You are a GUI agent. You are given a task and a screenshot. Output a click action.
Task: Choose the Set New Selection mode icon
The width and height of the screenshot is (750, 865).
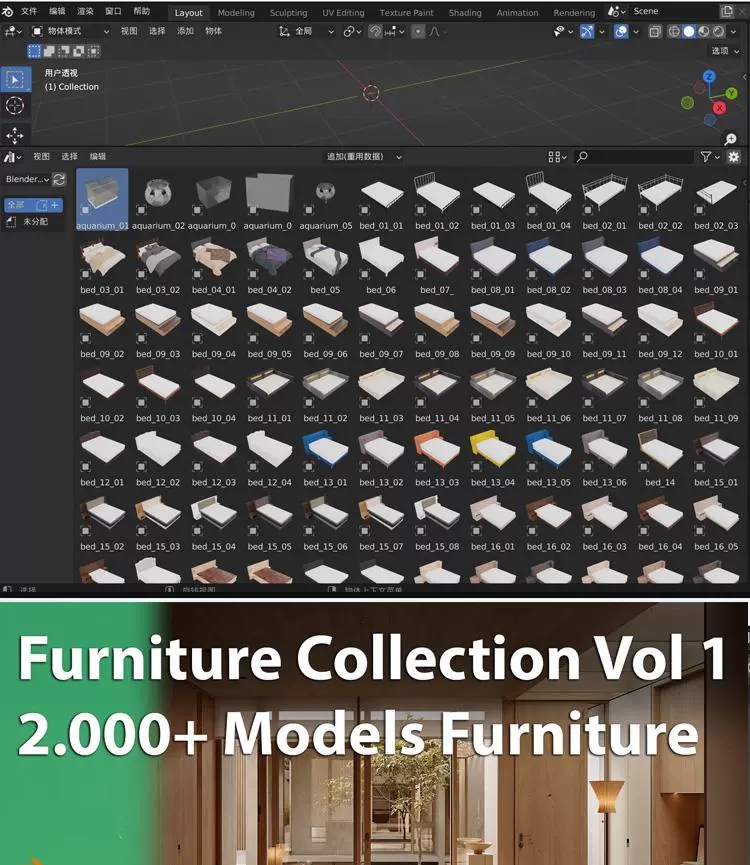click(34, 51)
